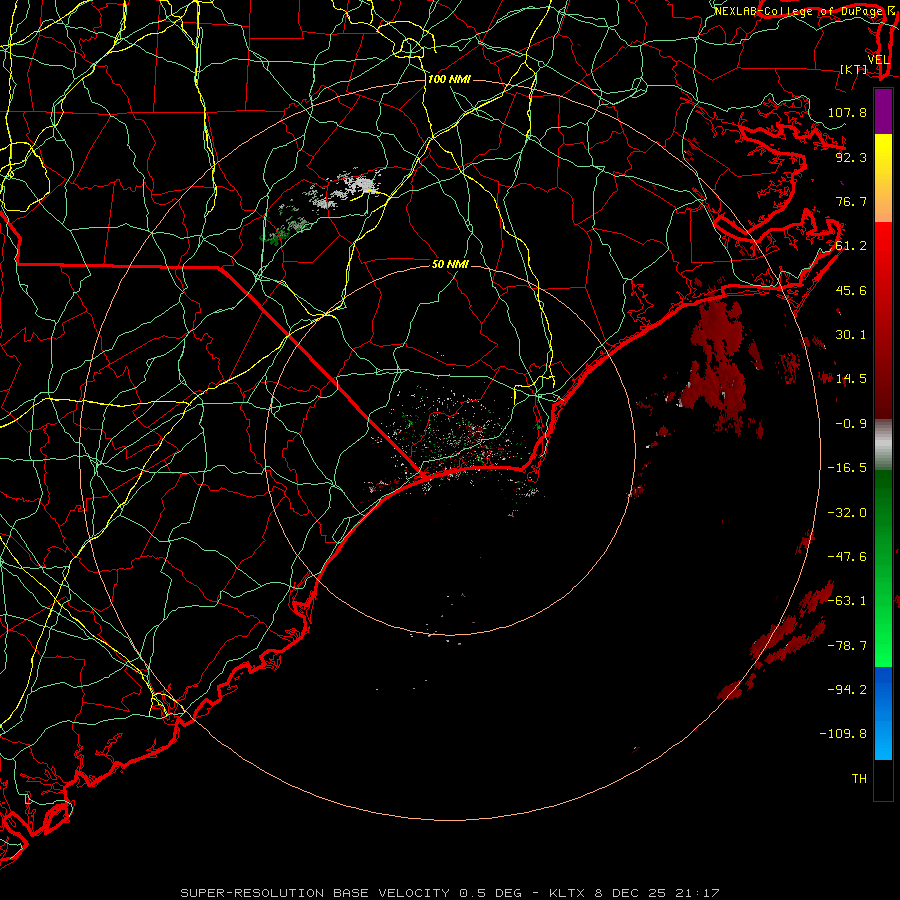Click the [KT] units label
The width and height of the screenshot is (900, 900).
click(854, 69)
